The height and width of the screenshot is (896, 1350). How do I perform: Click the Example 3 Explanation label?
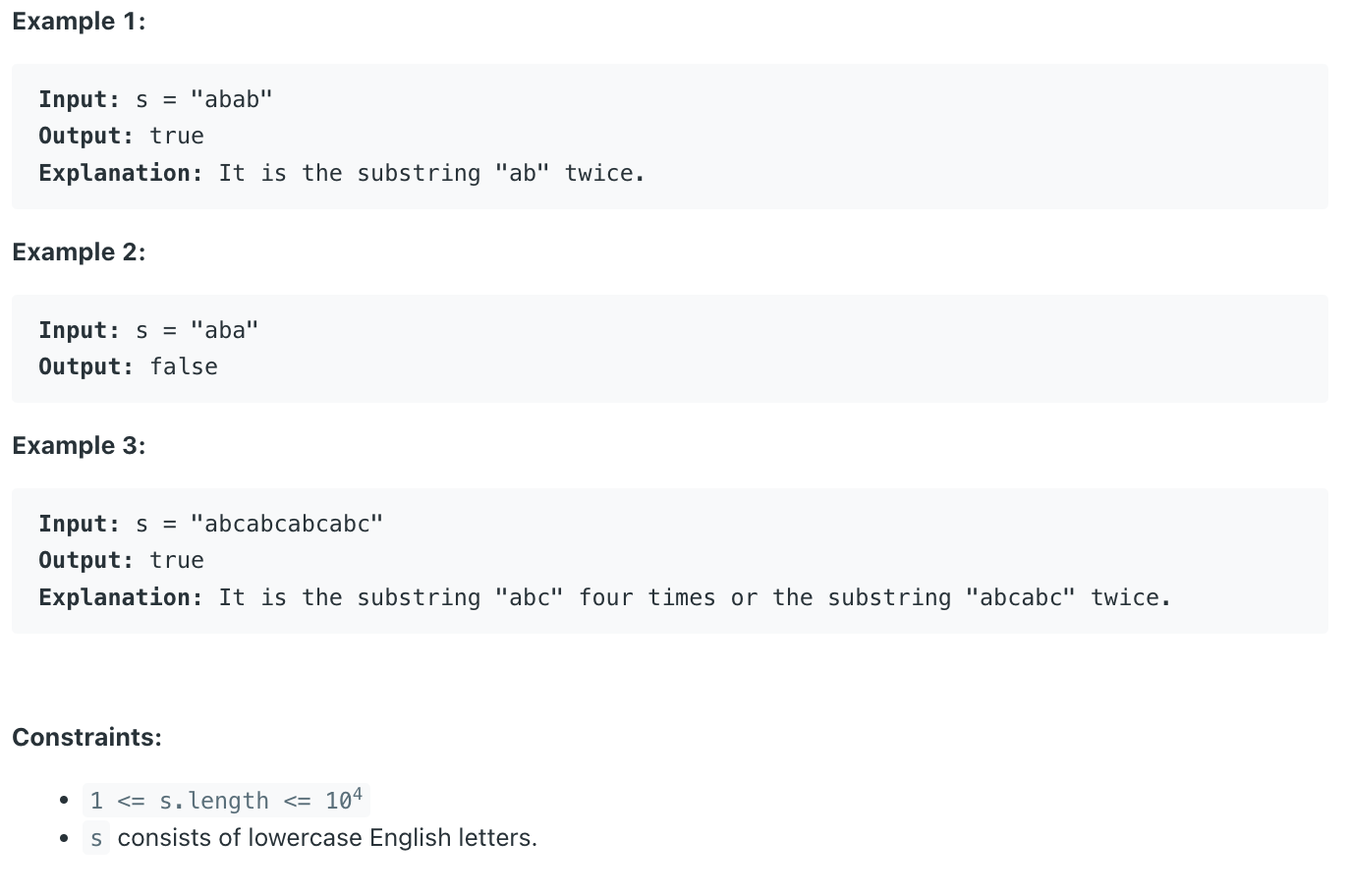[121, 597]
